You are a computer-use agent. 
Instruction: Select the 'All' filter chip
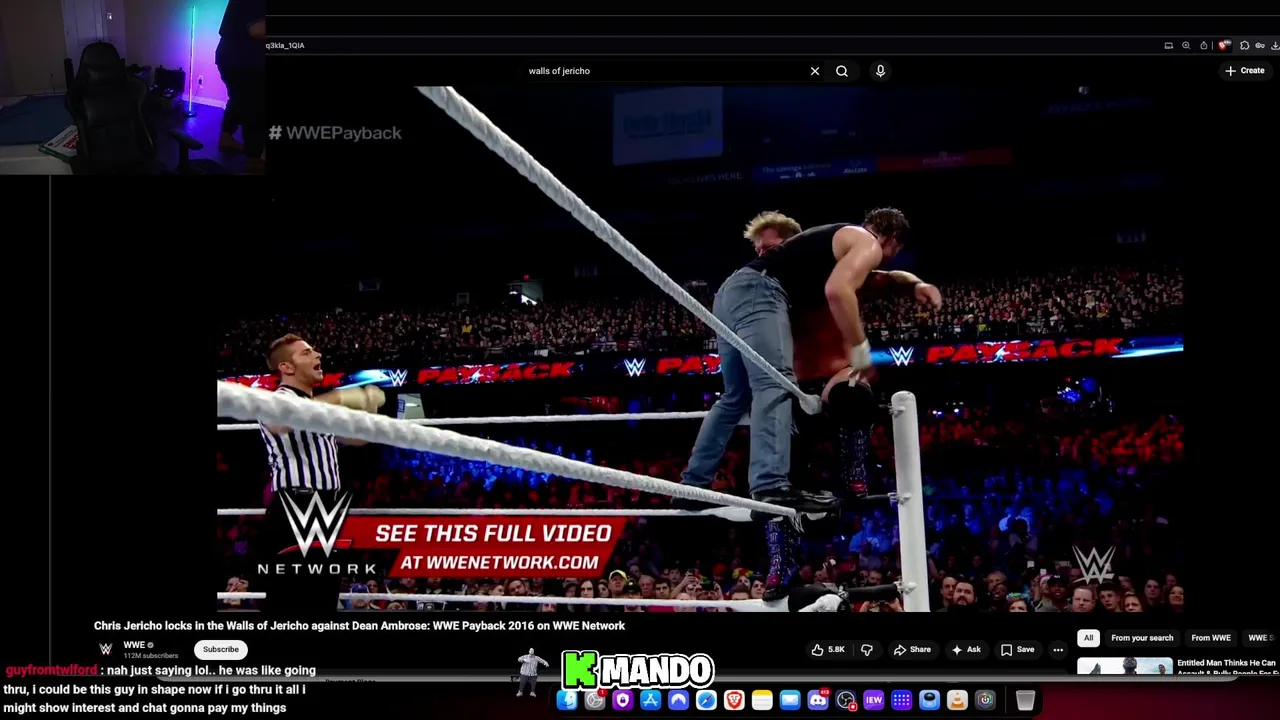[1088, 638]
